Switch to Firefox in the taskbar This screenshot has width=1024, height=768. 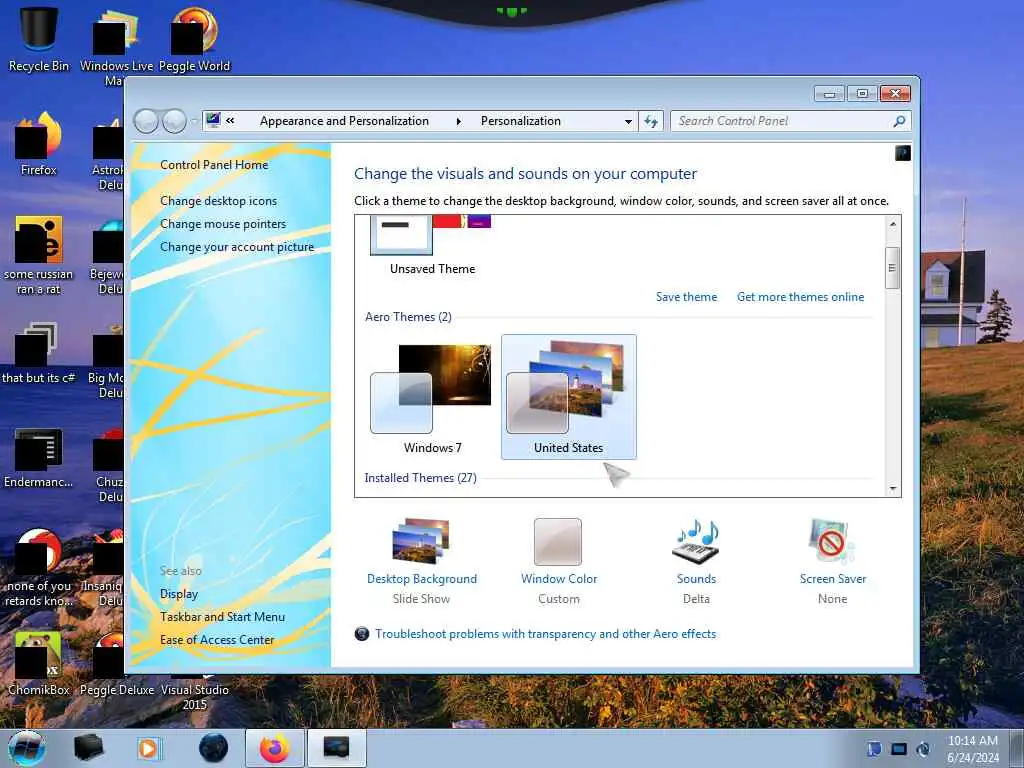coord(275,748)
